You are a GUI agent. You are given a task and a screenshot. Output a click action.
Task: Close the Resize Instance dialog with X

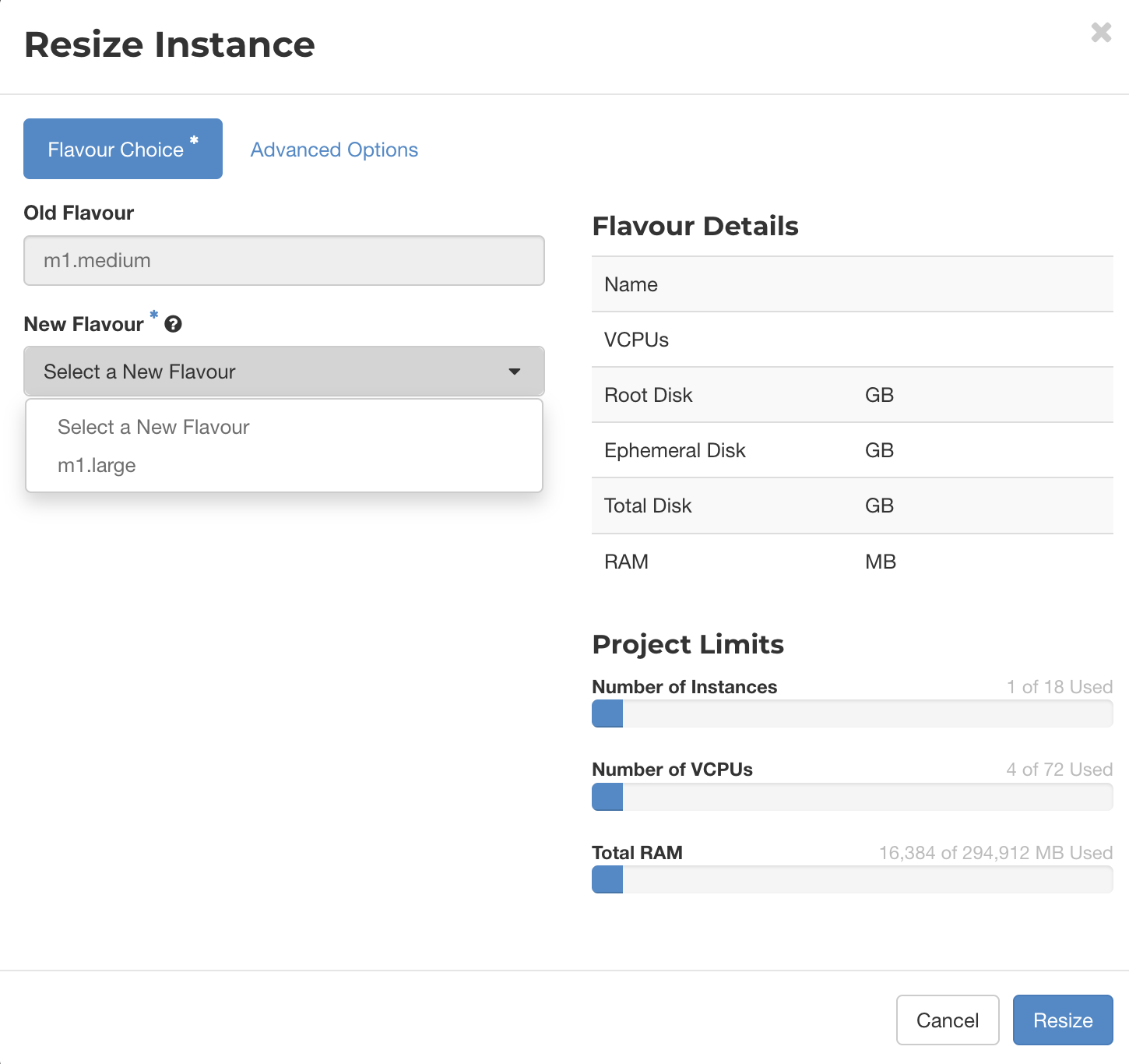(x=1101, y=32)
